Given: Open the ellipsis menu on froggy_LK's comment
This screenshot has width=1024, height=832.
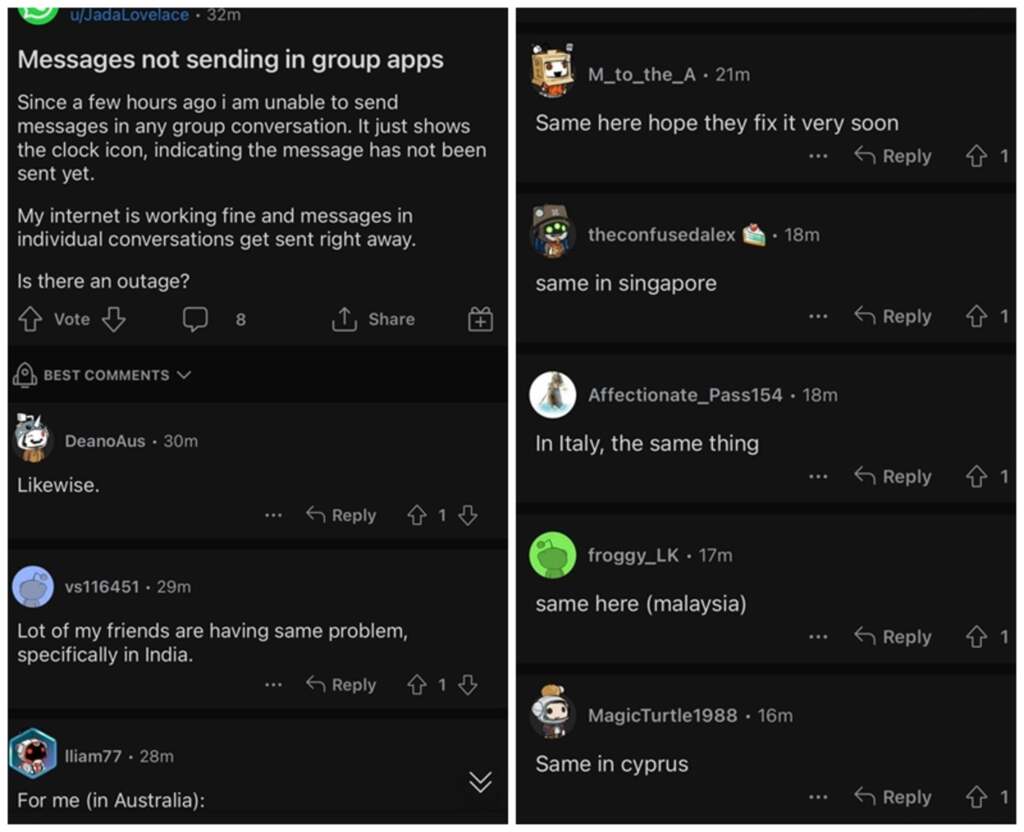Looking at the screenshot, I should (x=819, y=637).
